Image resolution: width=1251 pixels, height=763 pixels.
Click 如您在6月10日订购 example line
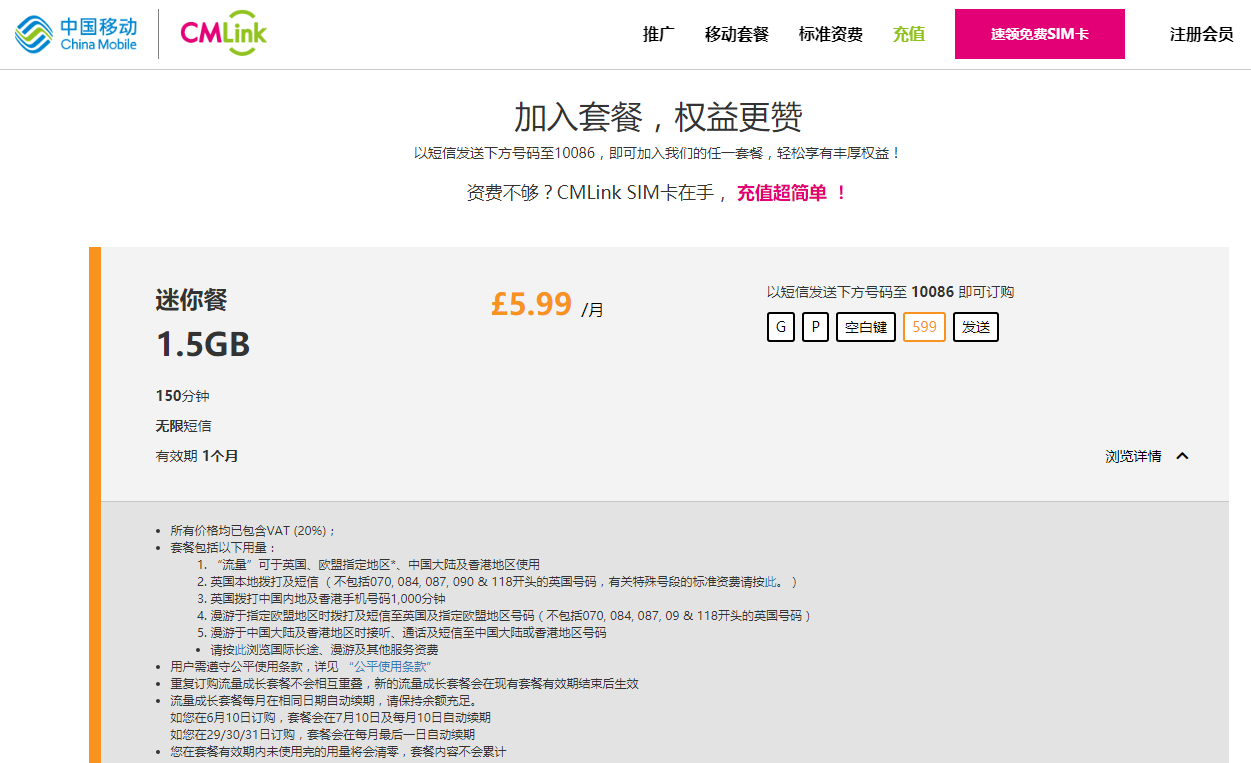330,717
